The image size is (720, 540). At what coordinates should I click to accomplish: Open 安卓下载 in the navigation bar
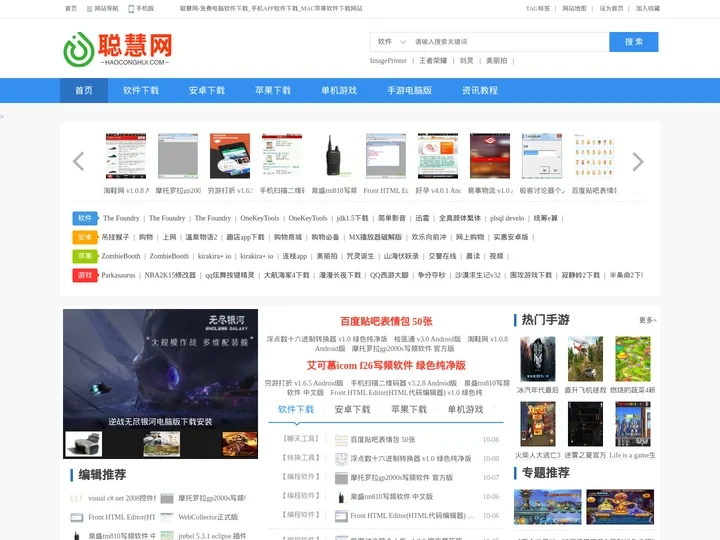click(207, 90)
